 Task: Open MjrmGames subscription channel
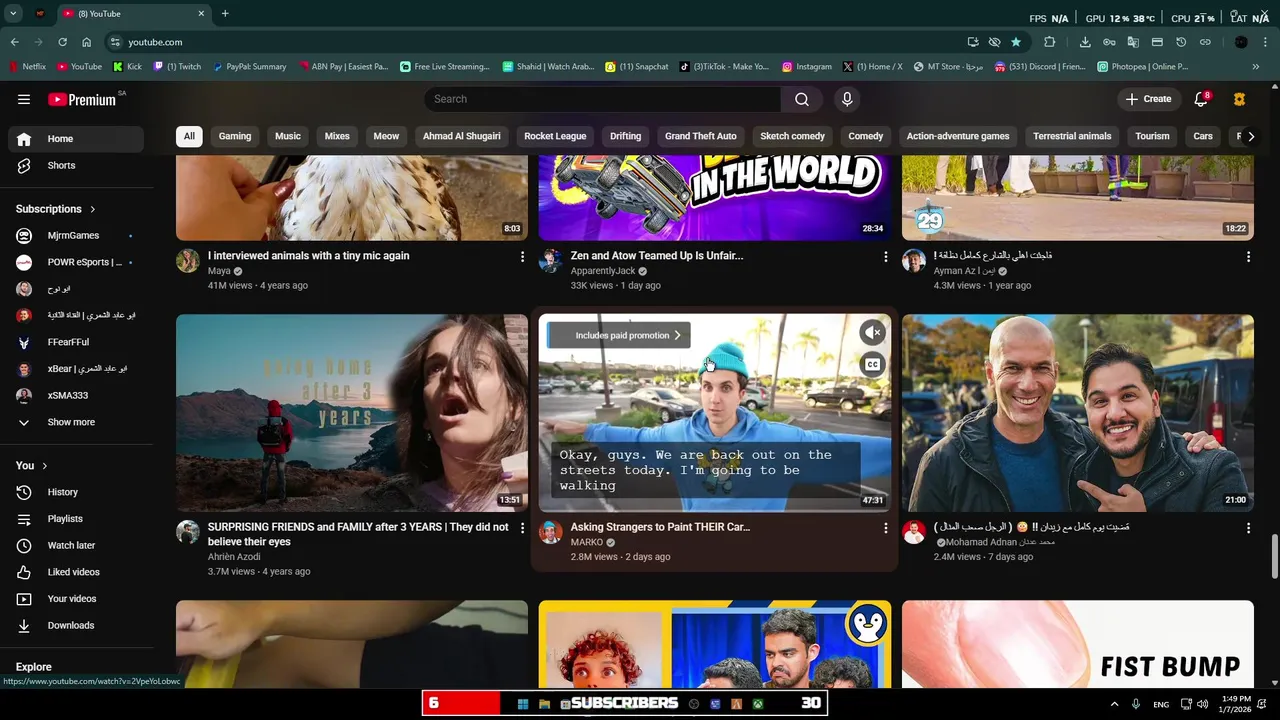(76, 236)
